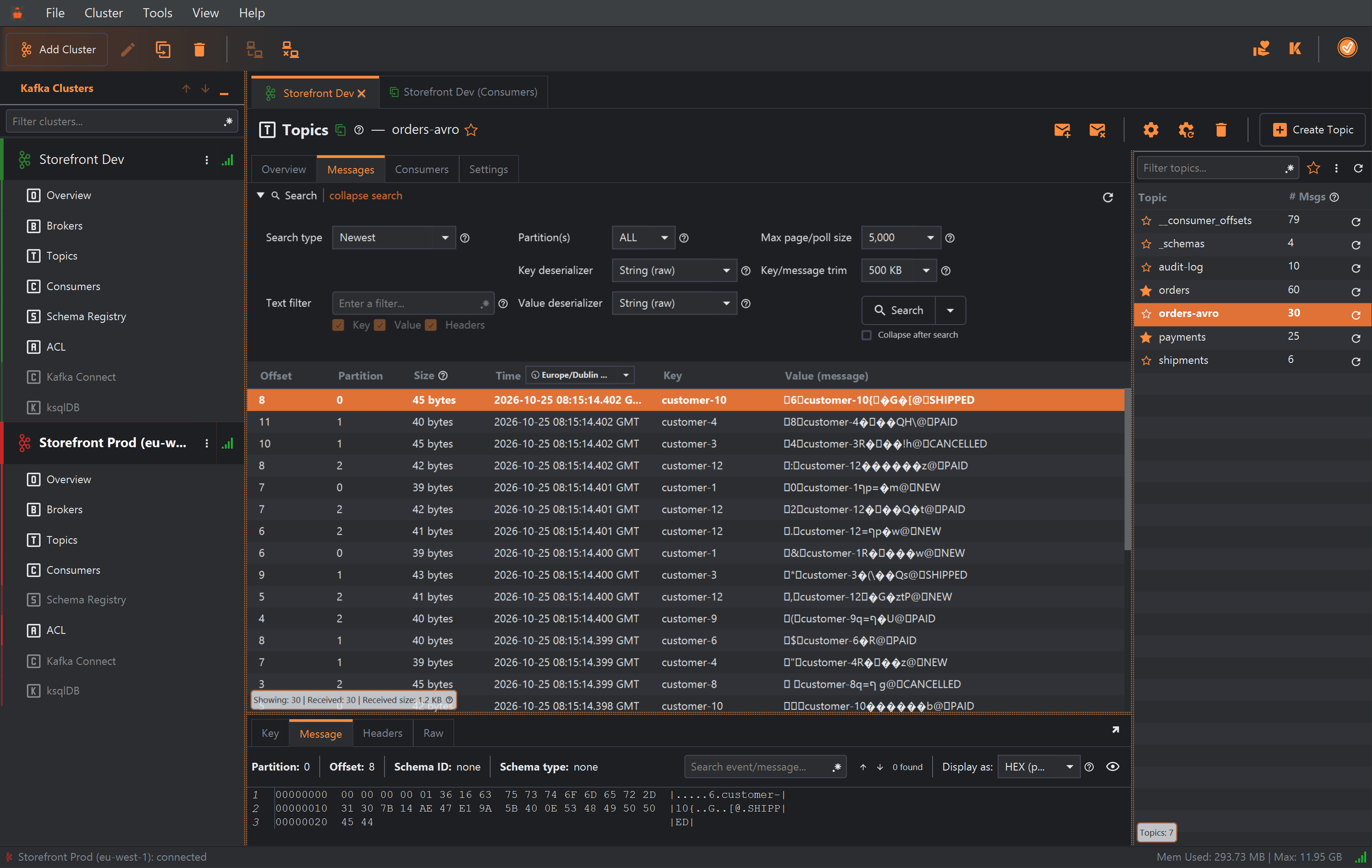1372x868 pixels.
Task: Refresh the payments topic count
Action: pos(1356,338)
